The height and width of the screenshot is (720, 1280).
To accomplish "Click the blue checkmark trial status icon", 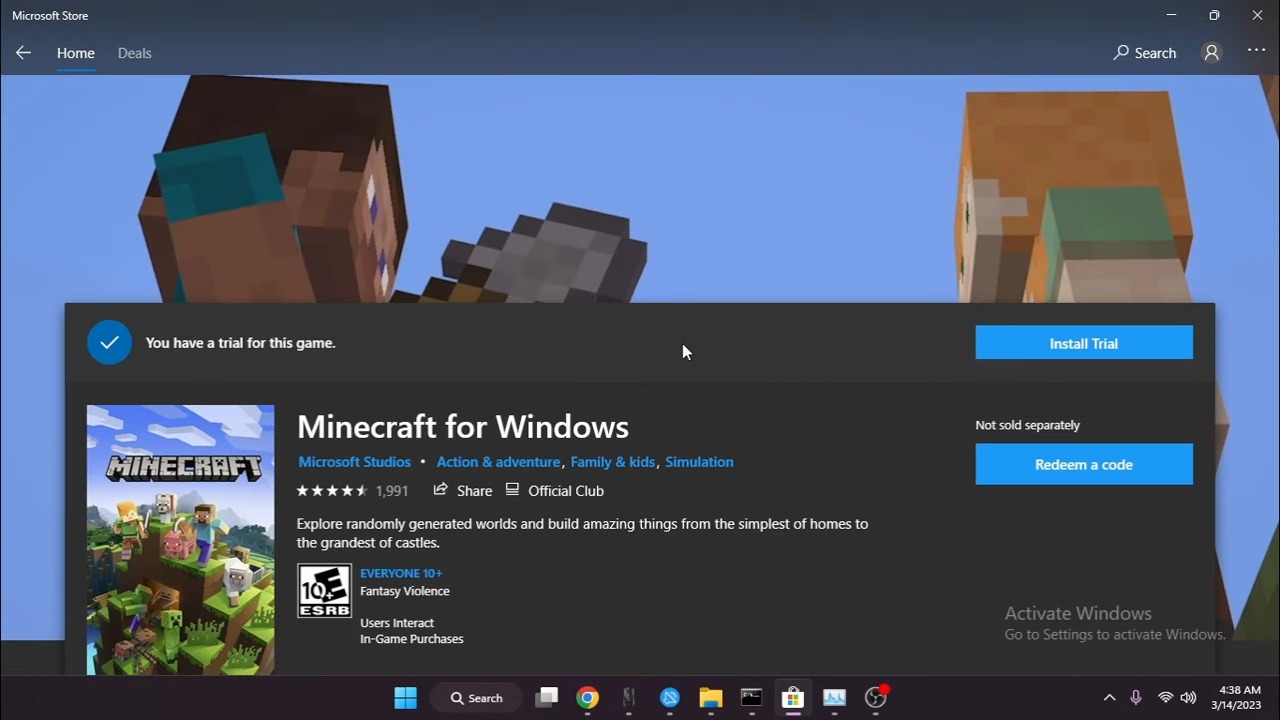I will (x=109, y=343).
